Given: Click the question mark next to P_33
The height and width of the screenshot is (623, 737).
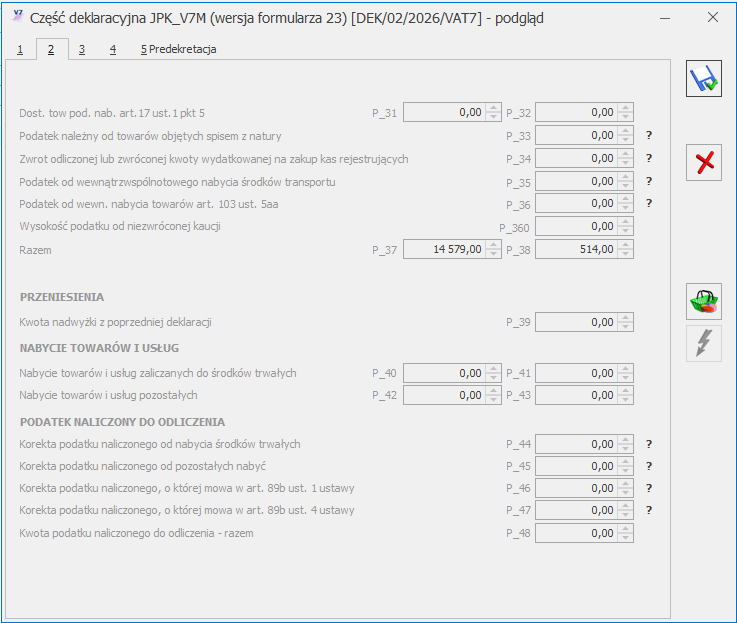Looking at the screenshot, I should (x=649, y=135).
